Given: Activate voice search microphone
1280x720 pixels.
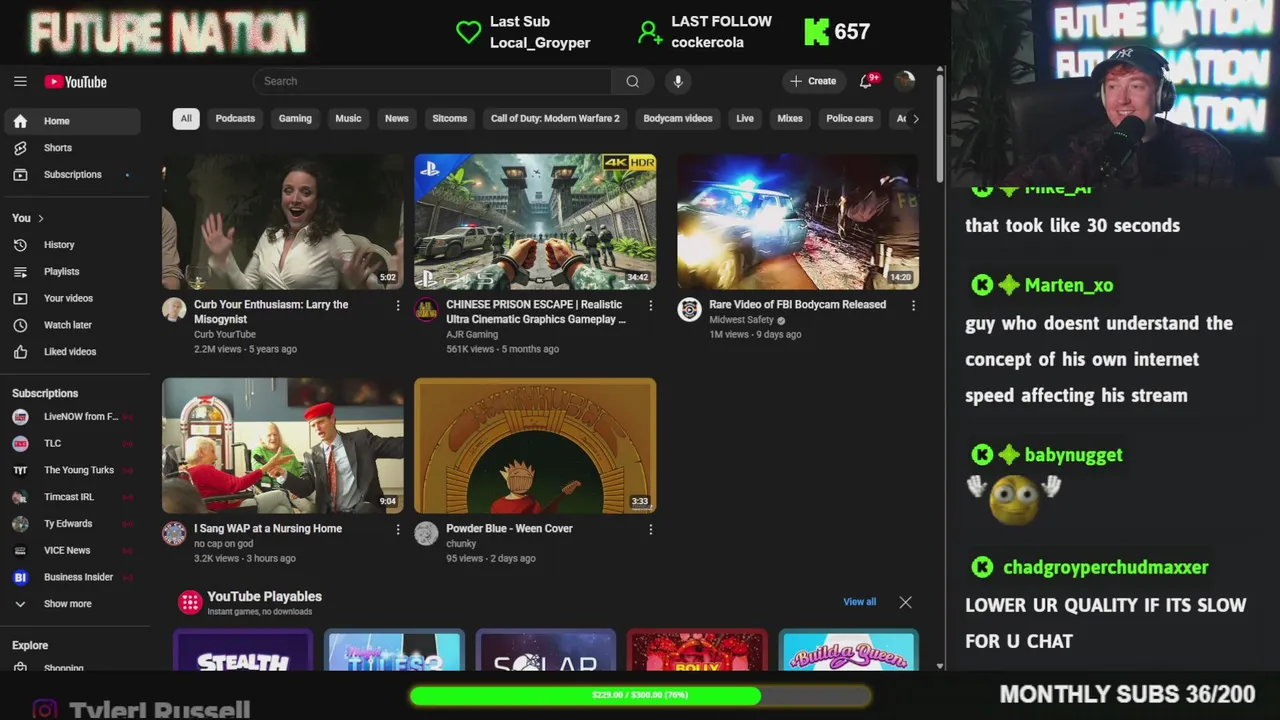Looking at the screenshot, I should (678, 81).
